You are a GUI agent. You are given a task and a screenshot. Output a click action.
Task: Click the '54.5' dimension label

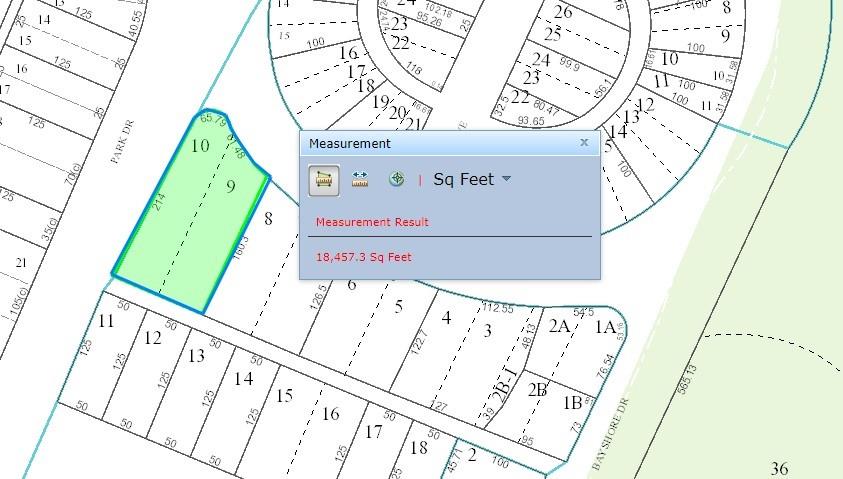click(x=583, y=312)
